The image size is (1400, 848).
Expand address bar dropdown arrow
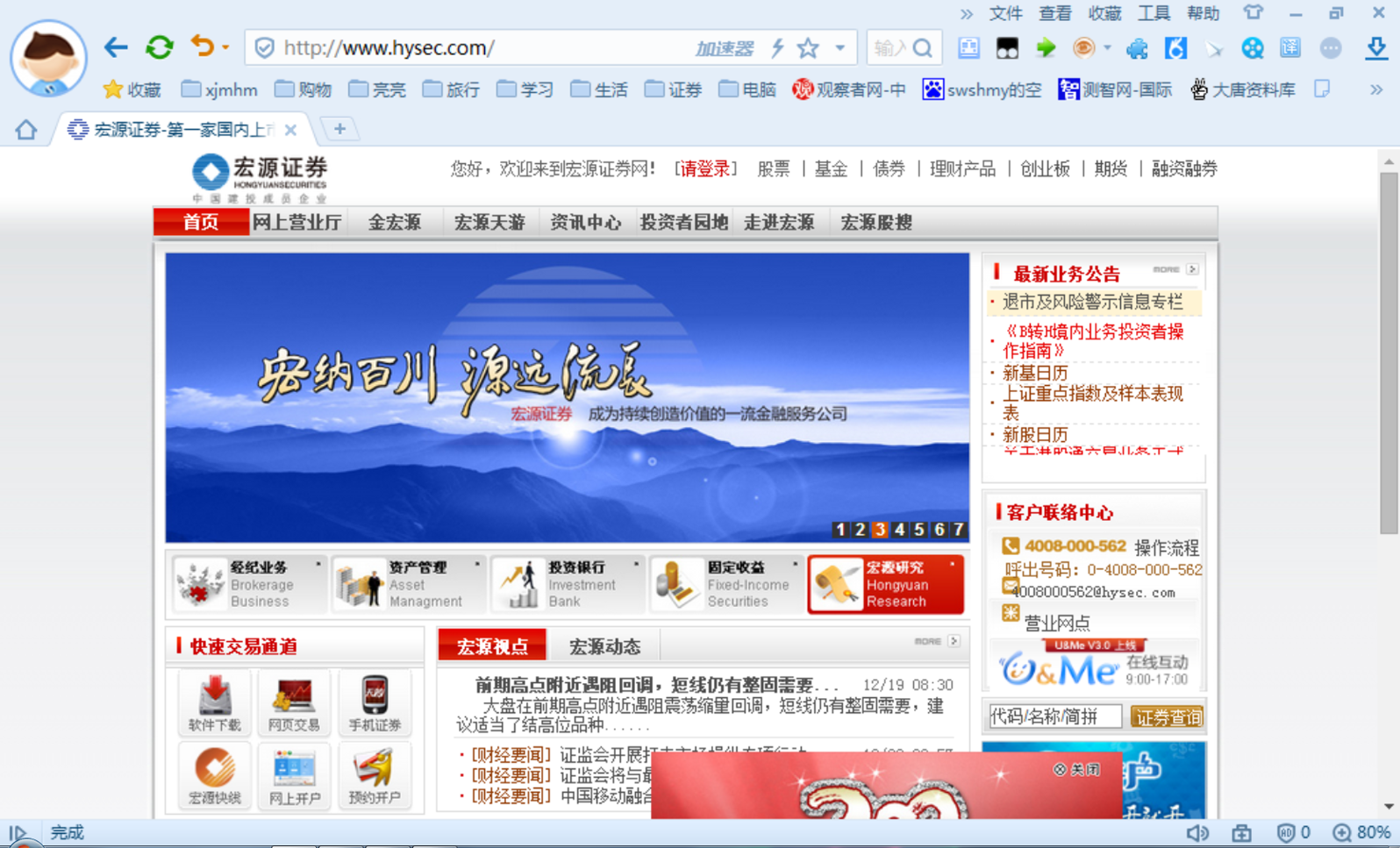click(840, 48)
